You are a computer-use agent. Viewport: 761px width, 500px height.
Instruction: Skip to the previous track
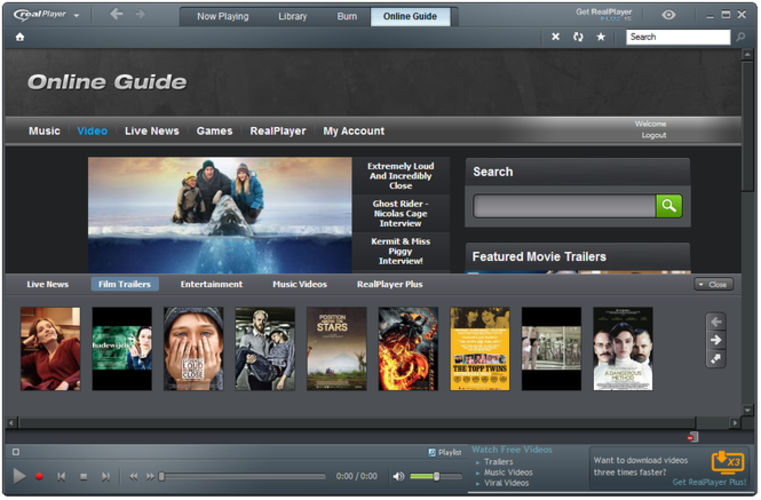61,478
